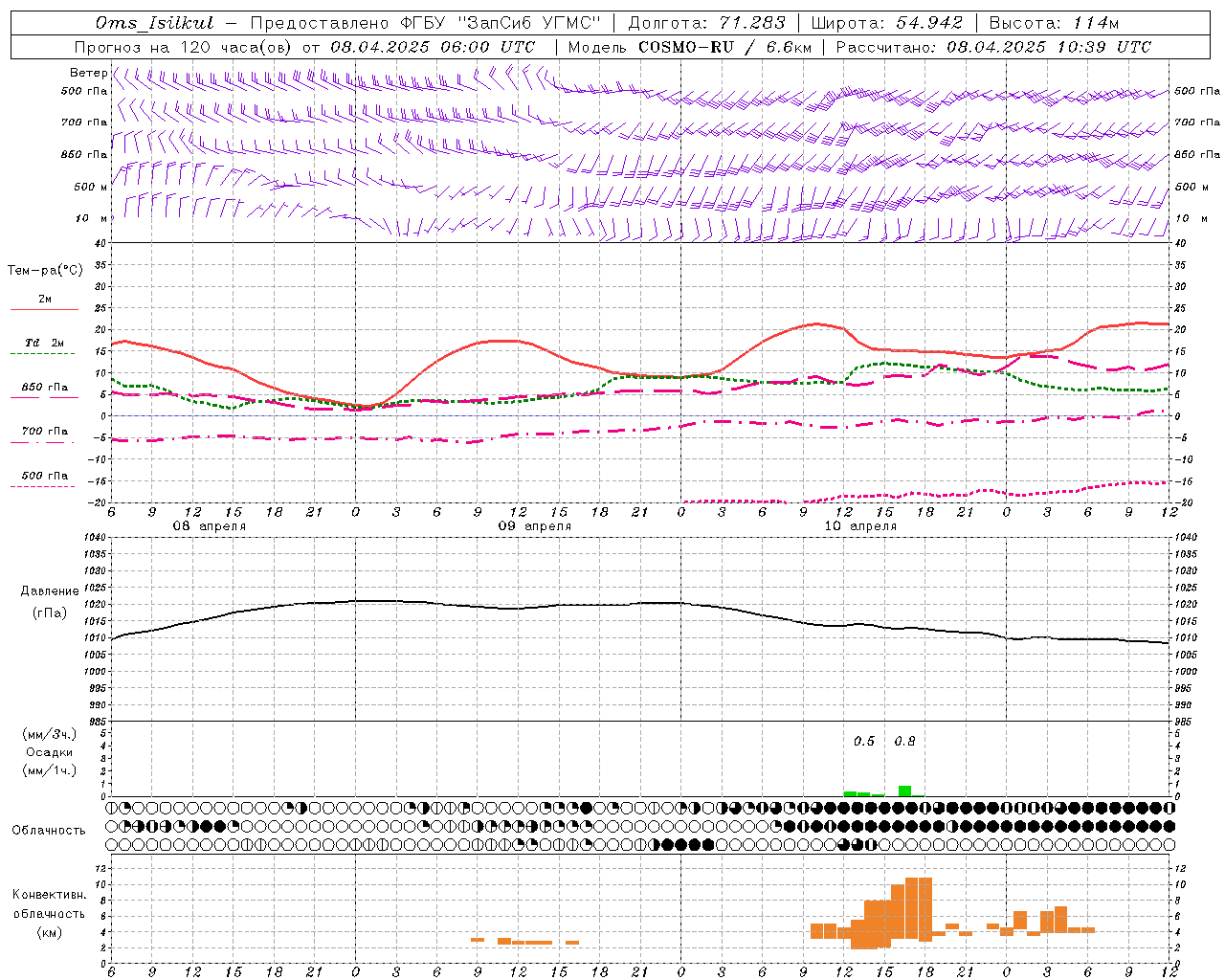
Task: Click the solid red 2м legend line
Action: pos(44,310)
